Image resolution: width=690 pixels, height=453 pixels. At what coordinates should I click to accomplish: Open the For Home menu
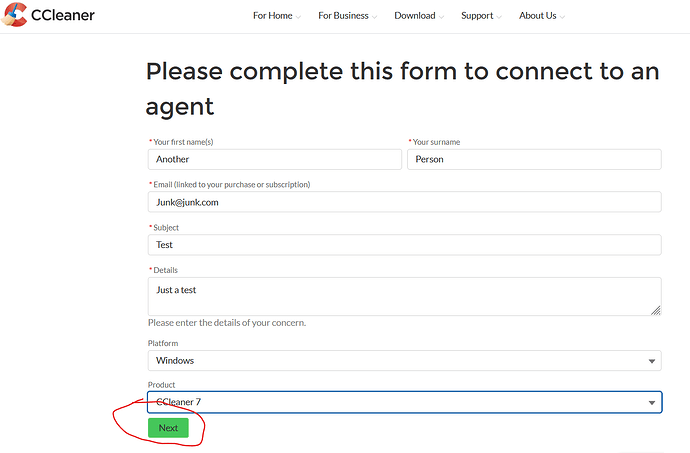[x=273, y=16]
